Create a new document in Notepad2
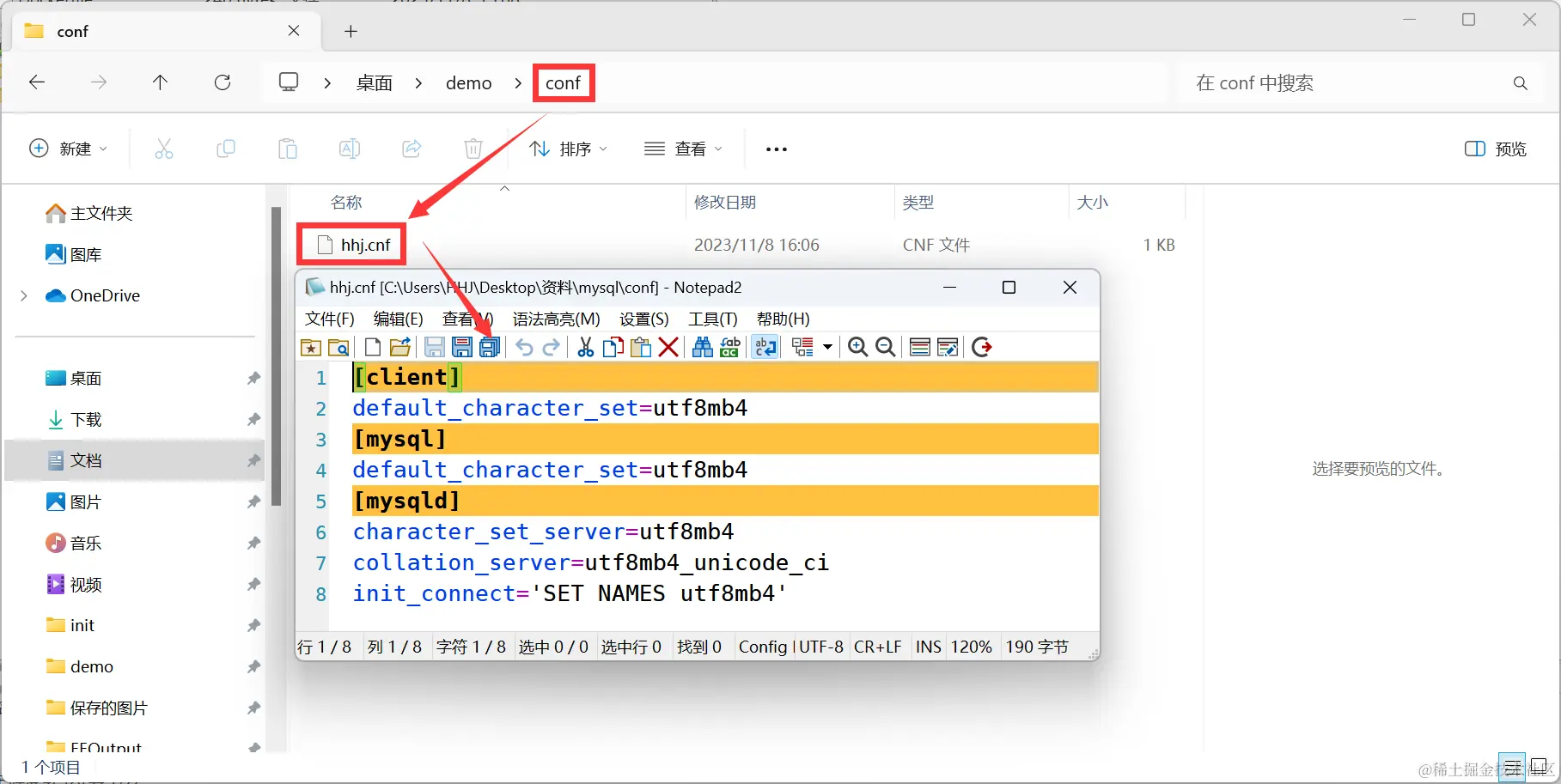 (x=373, y=347)
